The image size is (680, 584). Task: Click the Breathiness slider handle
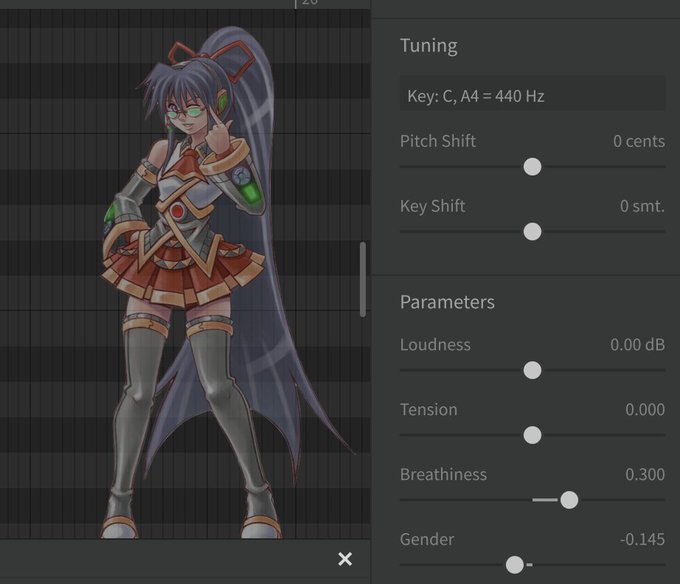pos(569,500)
